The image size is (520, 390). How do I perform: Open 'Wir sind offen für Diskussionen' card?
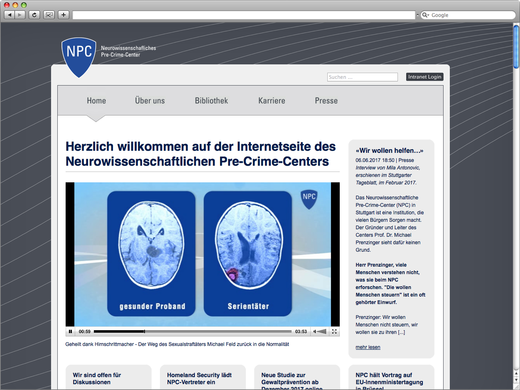tap(108, 377)
